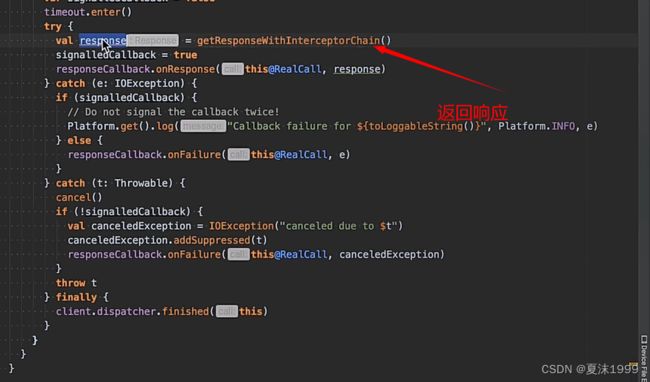This screenshot has width=650, height=382.
Task: Click getResponseWithInterceptorChain() call
Action: (293, 41)
